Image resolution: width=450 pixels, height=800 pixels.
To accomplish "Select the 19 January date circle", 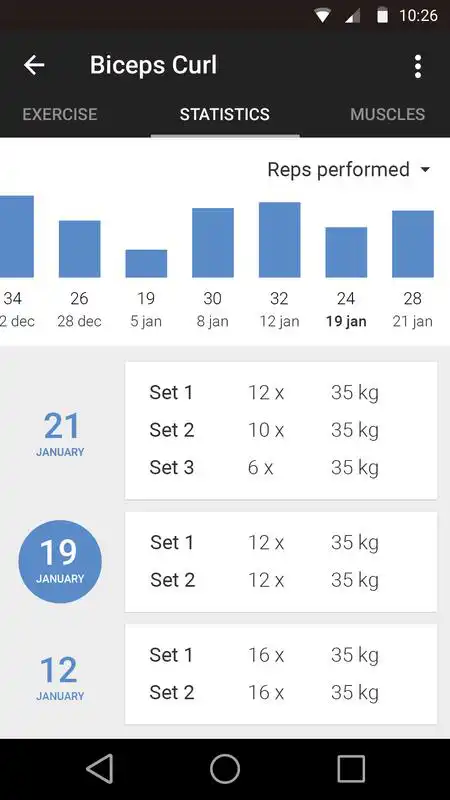I will [x=60, y=561].
